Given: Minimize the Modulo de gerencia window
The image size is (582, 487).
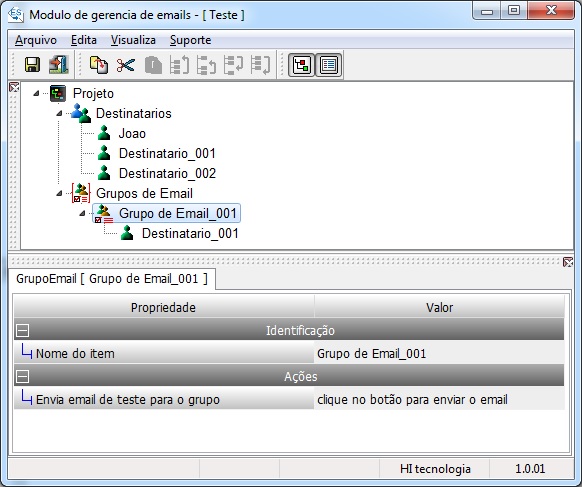Looking at the screenshot, I should click(x=487, y=10).
